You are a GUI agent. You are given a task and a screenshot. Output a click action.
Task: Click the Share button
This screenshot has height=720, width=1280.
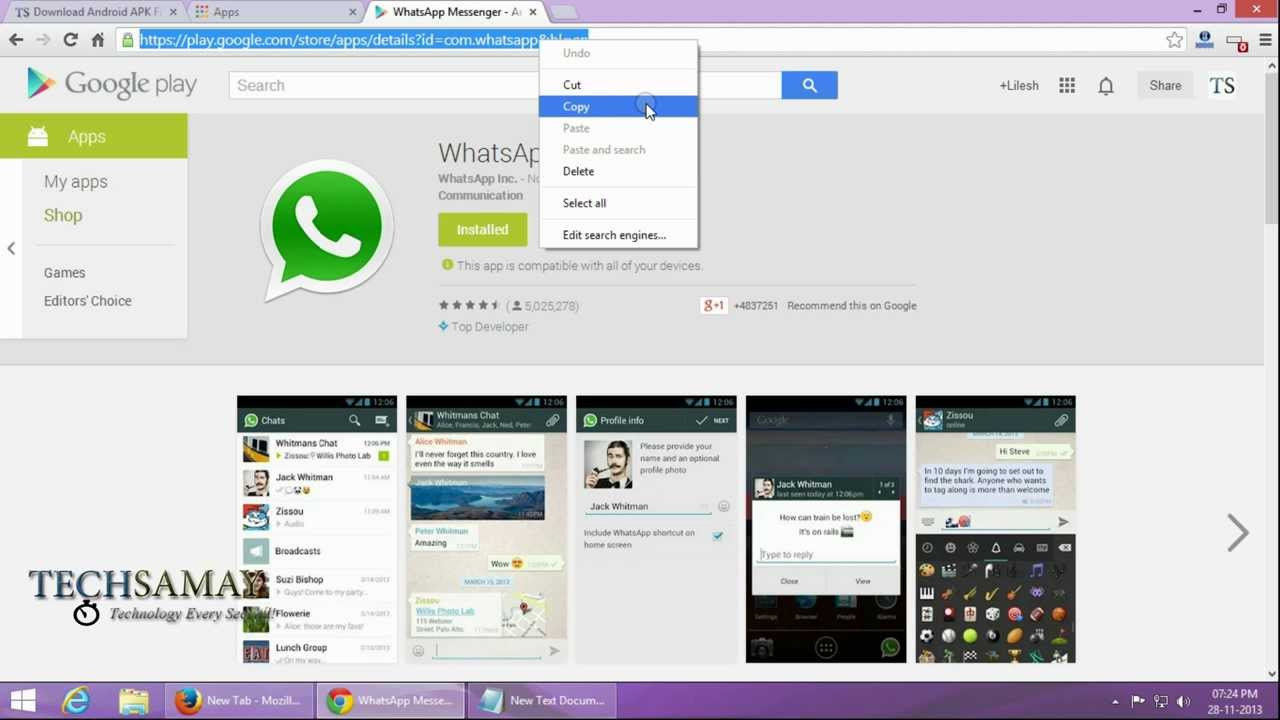1165,86
